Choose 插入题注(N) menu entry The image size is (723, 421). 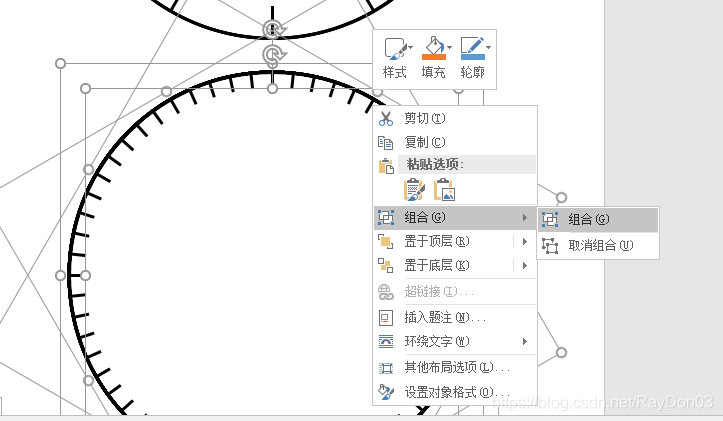point(455,317)
